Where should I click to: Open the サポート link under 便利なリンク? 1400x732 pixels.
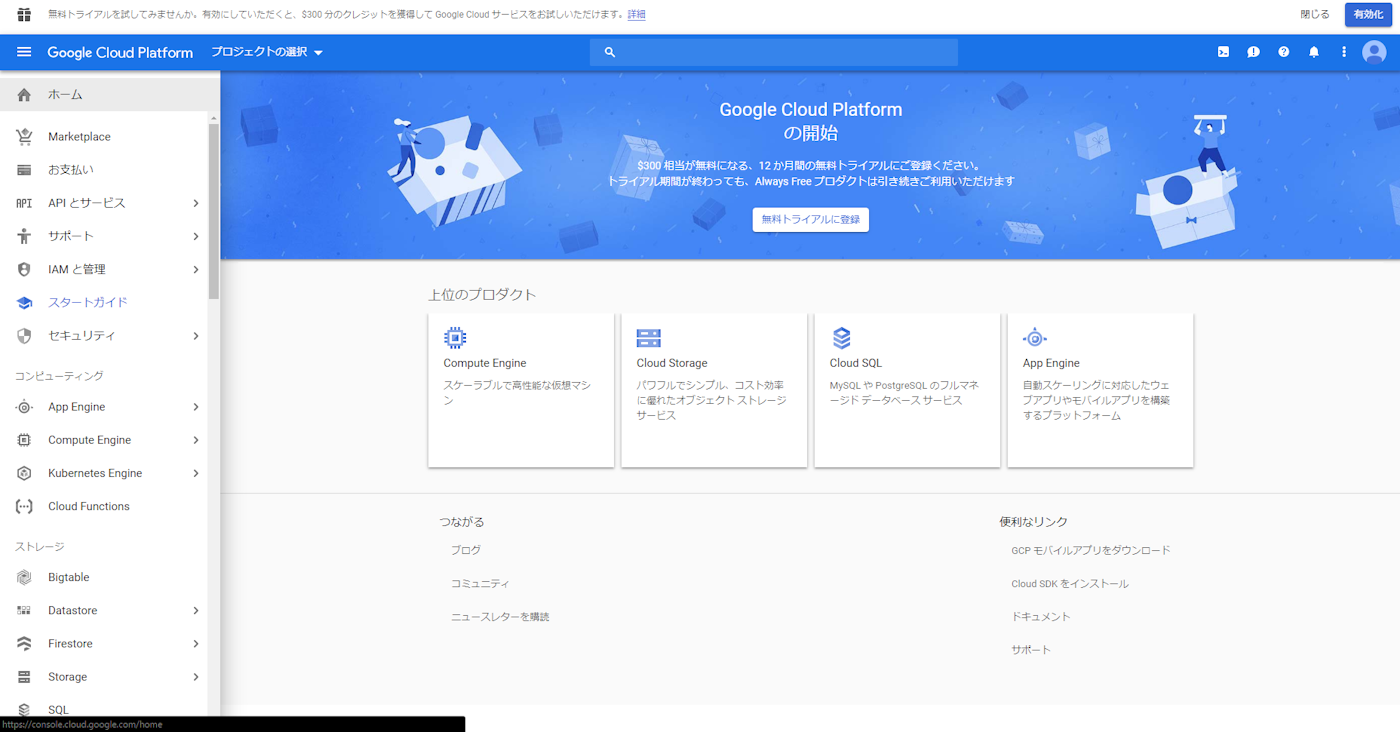pos(1031,650)
